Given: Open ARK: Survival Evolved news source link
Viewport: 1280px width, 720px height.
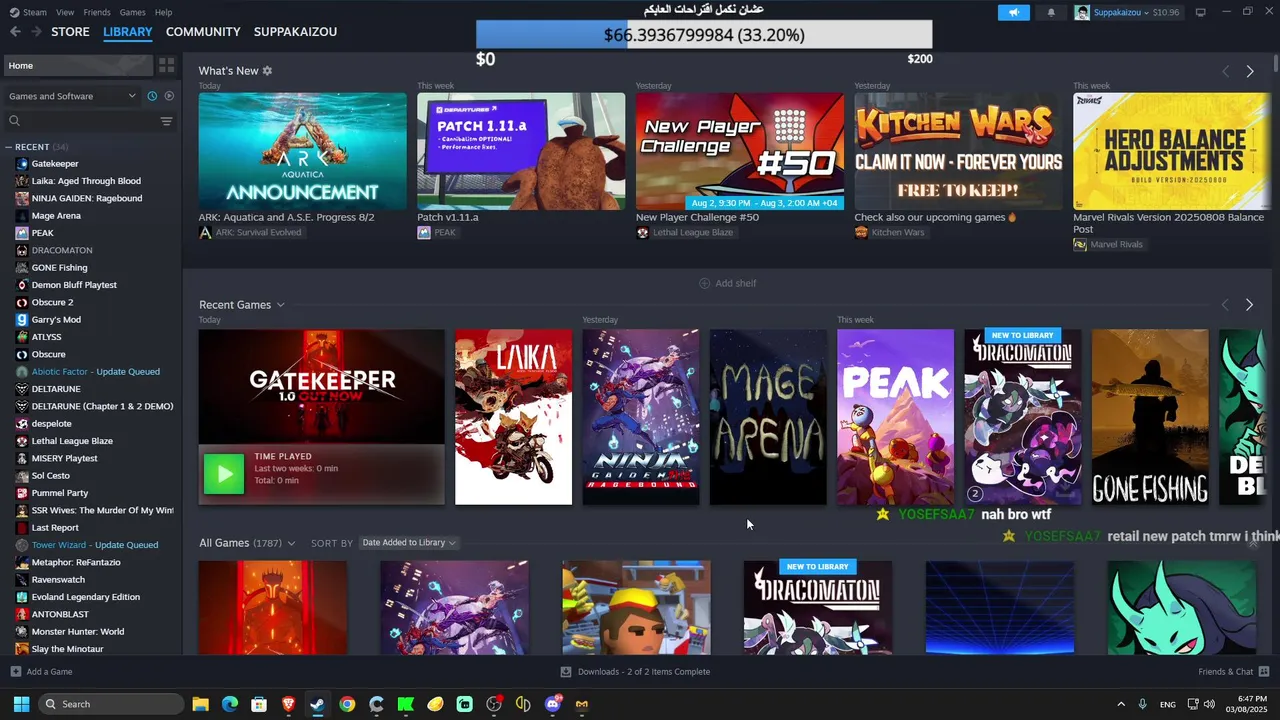Looking at the screenshot, I should (x=250, y=232).
